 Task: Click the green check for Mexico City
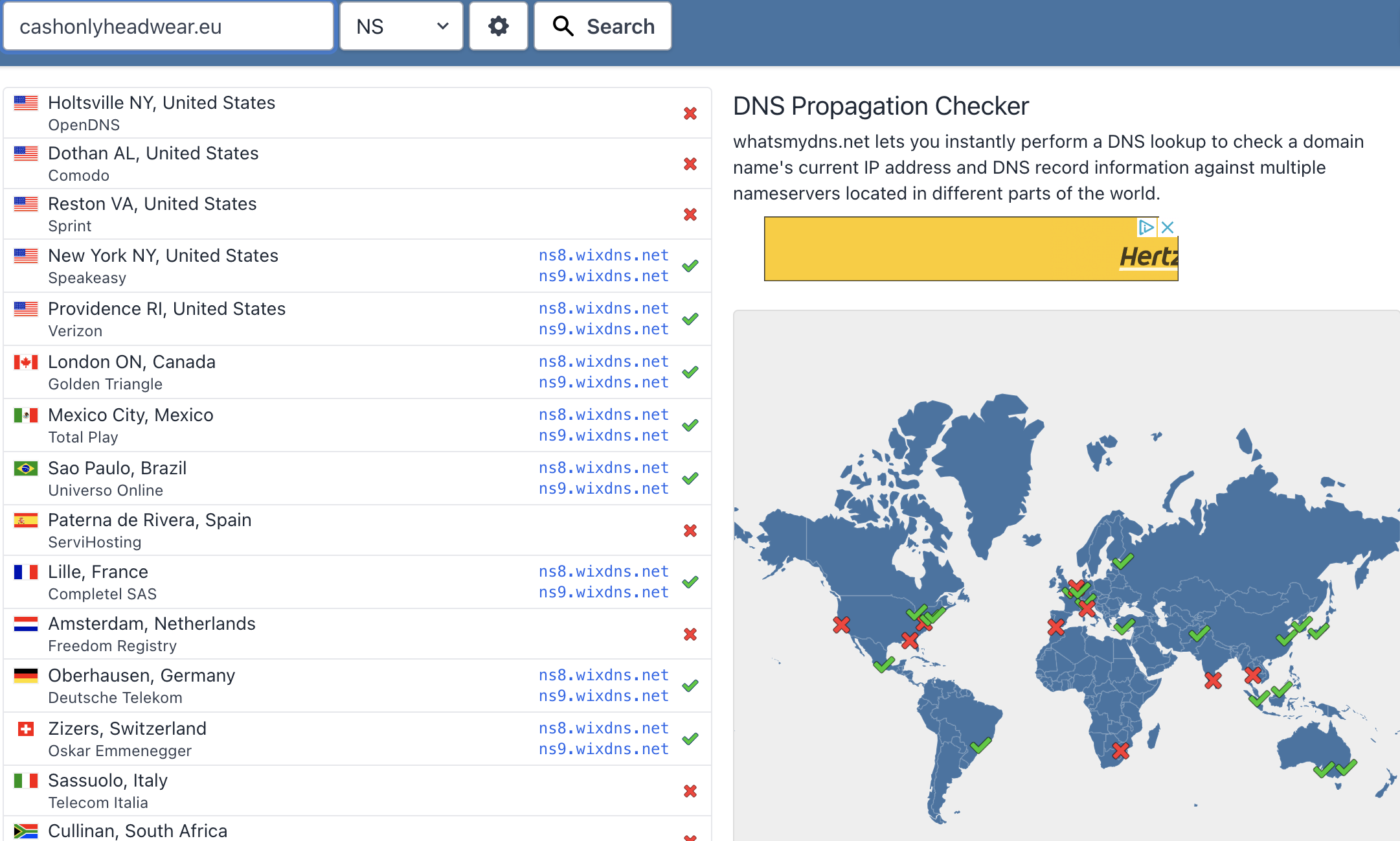click(x=690, y=425)
